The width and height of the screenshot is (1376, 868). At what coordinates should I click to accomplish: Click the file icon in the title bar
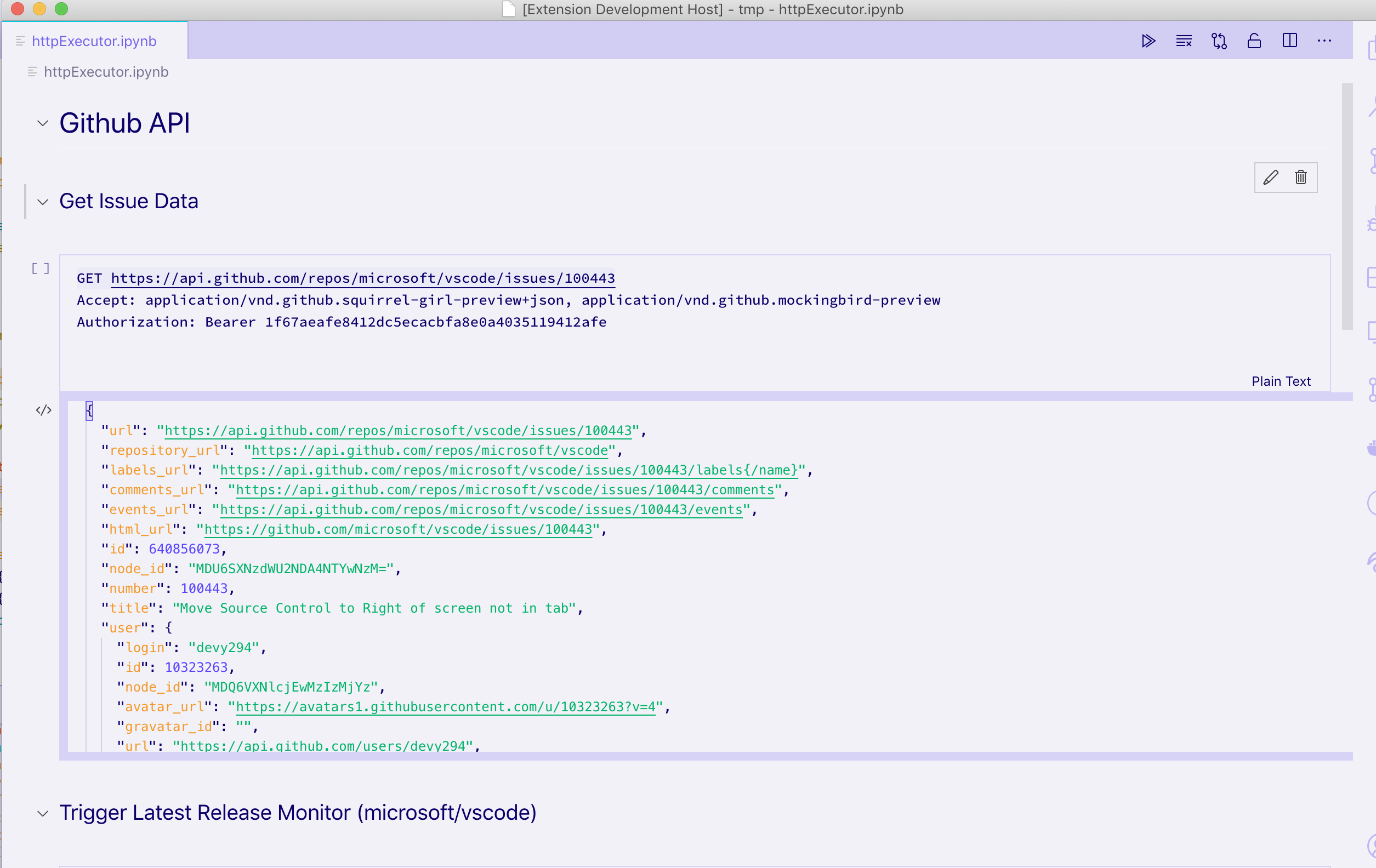tap(509, 9)
